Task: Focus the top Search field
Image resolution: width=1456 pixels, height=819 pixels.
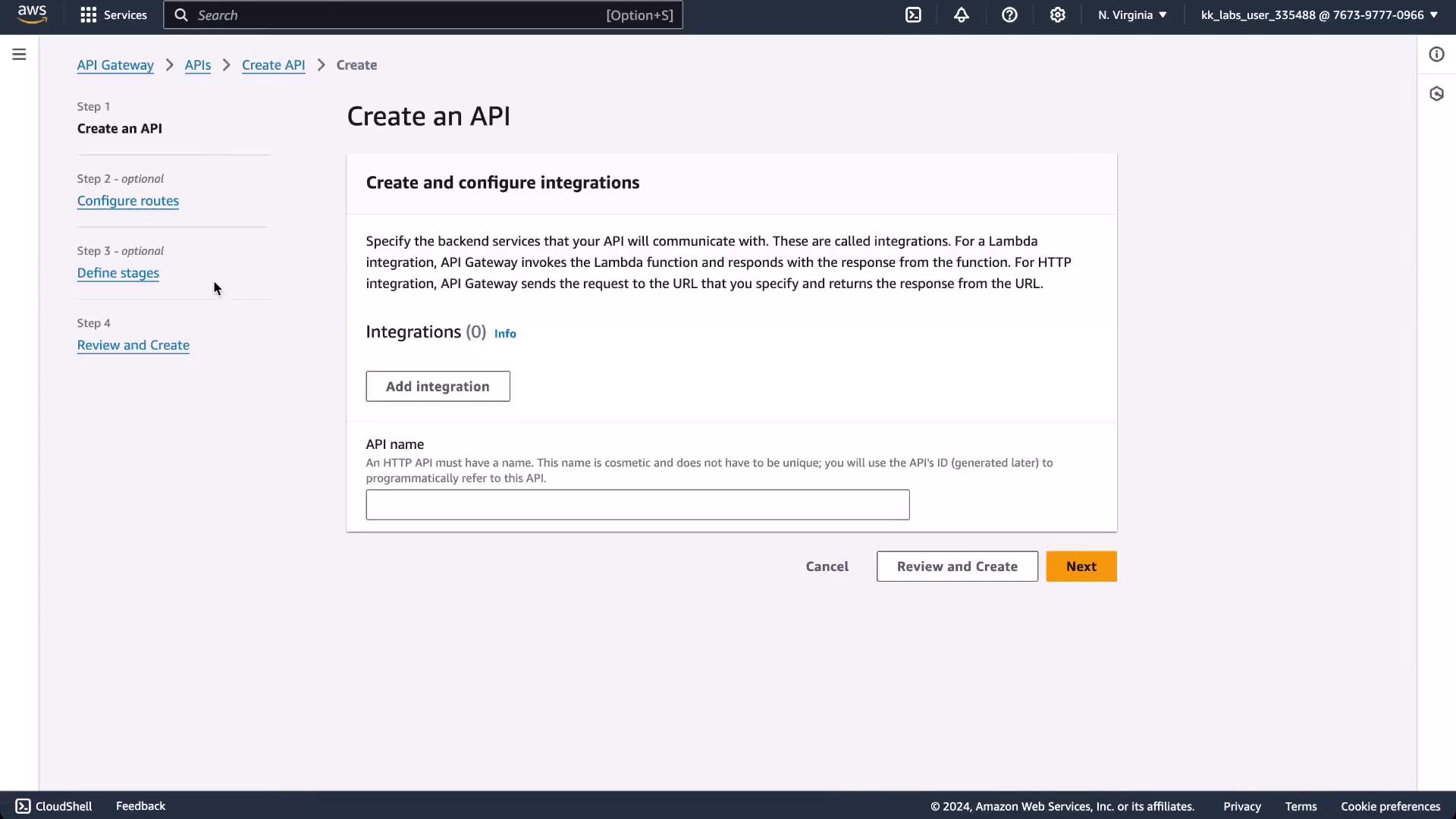Action: pyautogui.click(x=423, y=15)
